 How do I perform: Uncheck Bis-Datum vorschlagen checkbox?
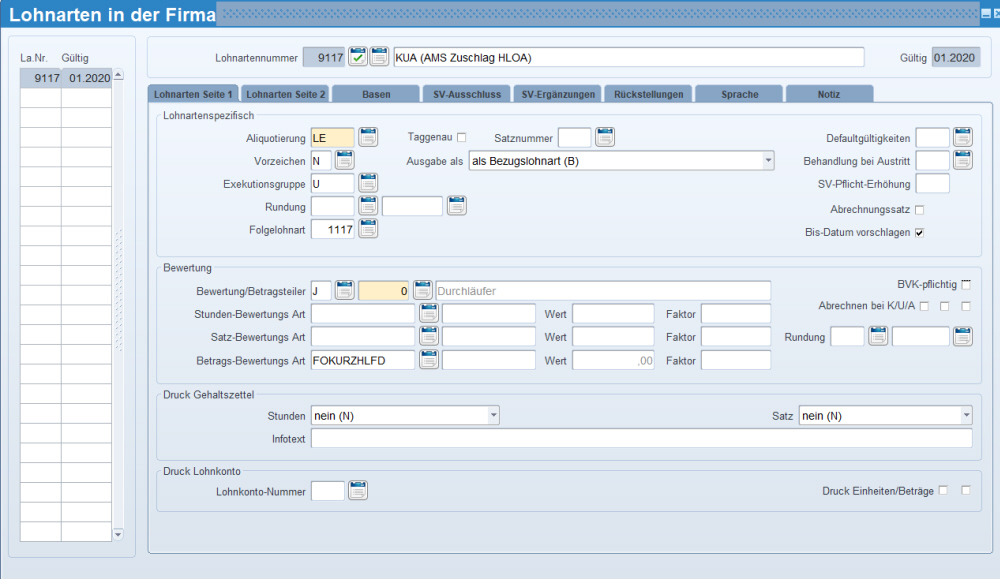[920, 233]
